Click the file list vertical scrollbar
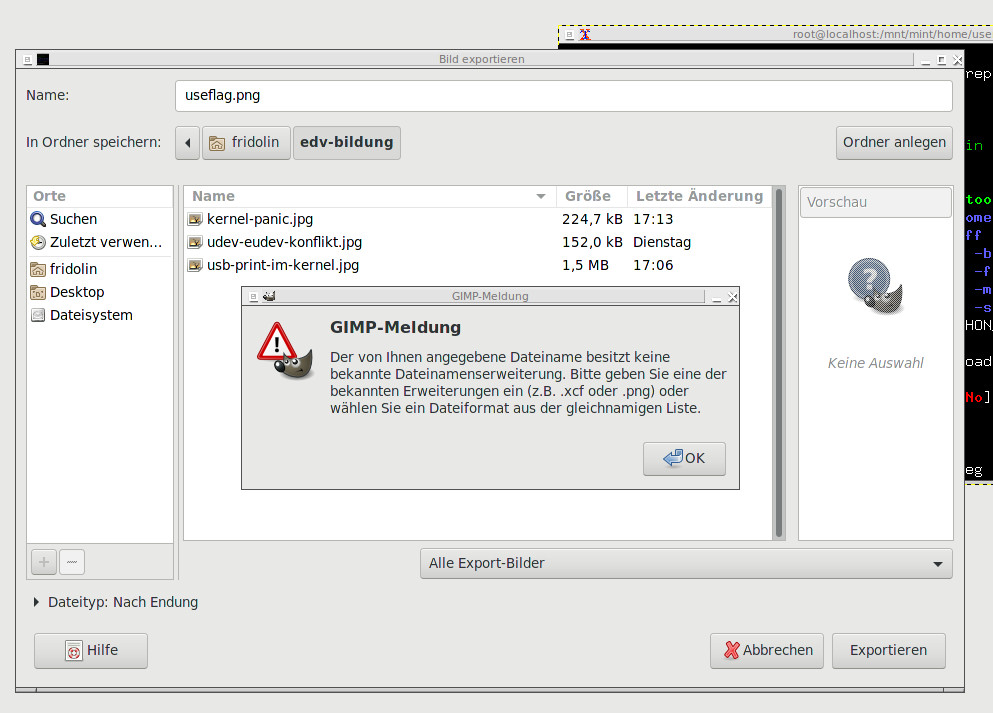The height and width of the screenshot is (713, 993). [x=779, y=363]
